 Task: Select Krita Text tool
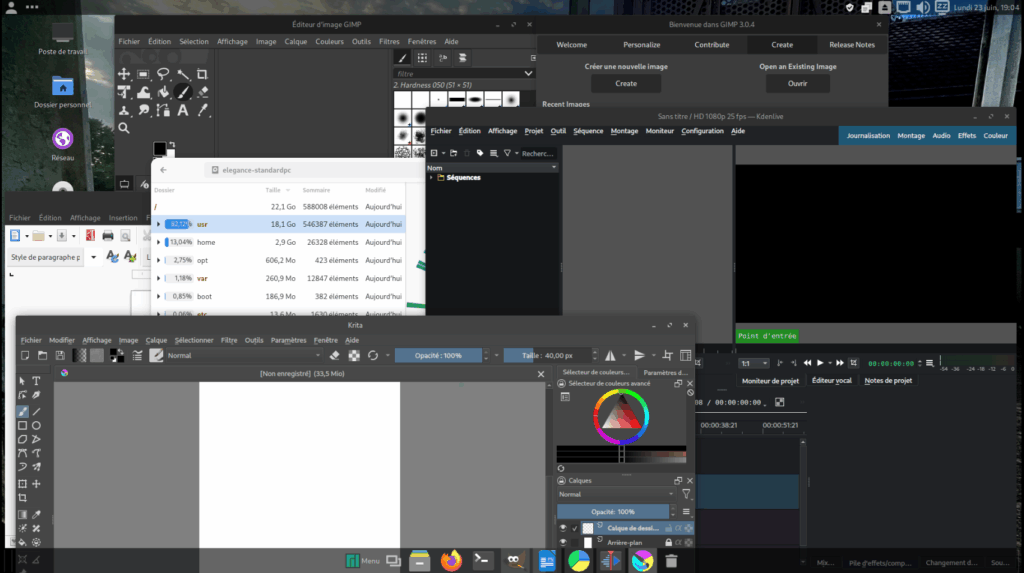[x=37, y=381]
